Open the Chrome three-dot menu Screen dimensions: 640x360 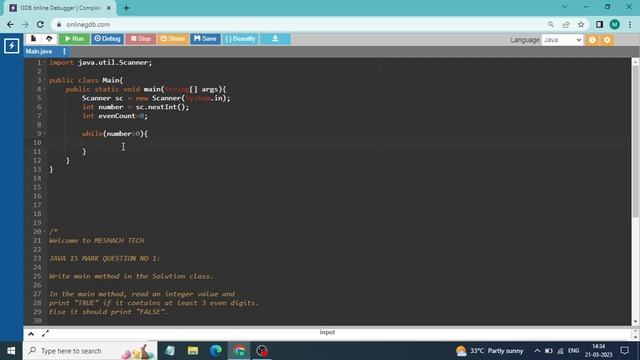pyautogui.click(x=630, y=24)
